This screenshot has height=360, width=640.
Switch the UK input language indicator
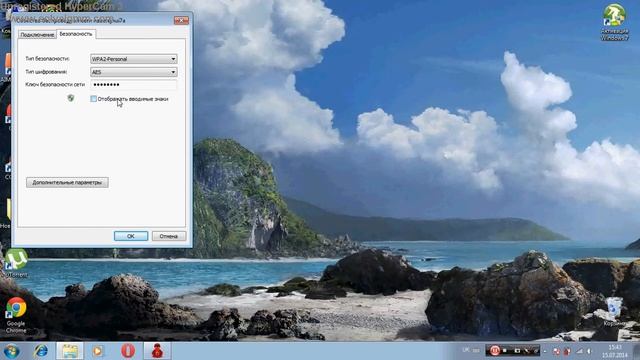(x=466, y=350)
